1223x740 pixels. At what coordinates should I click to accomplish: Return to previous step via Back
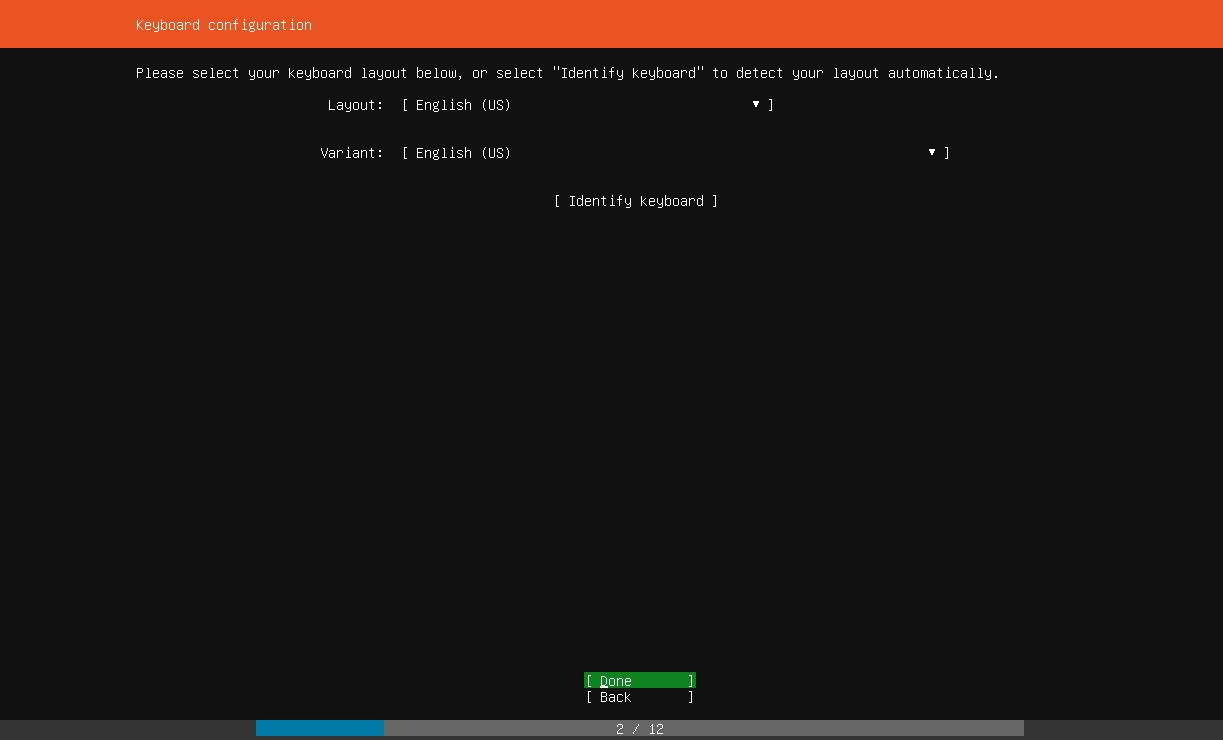coord(639,697)
